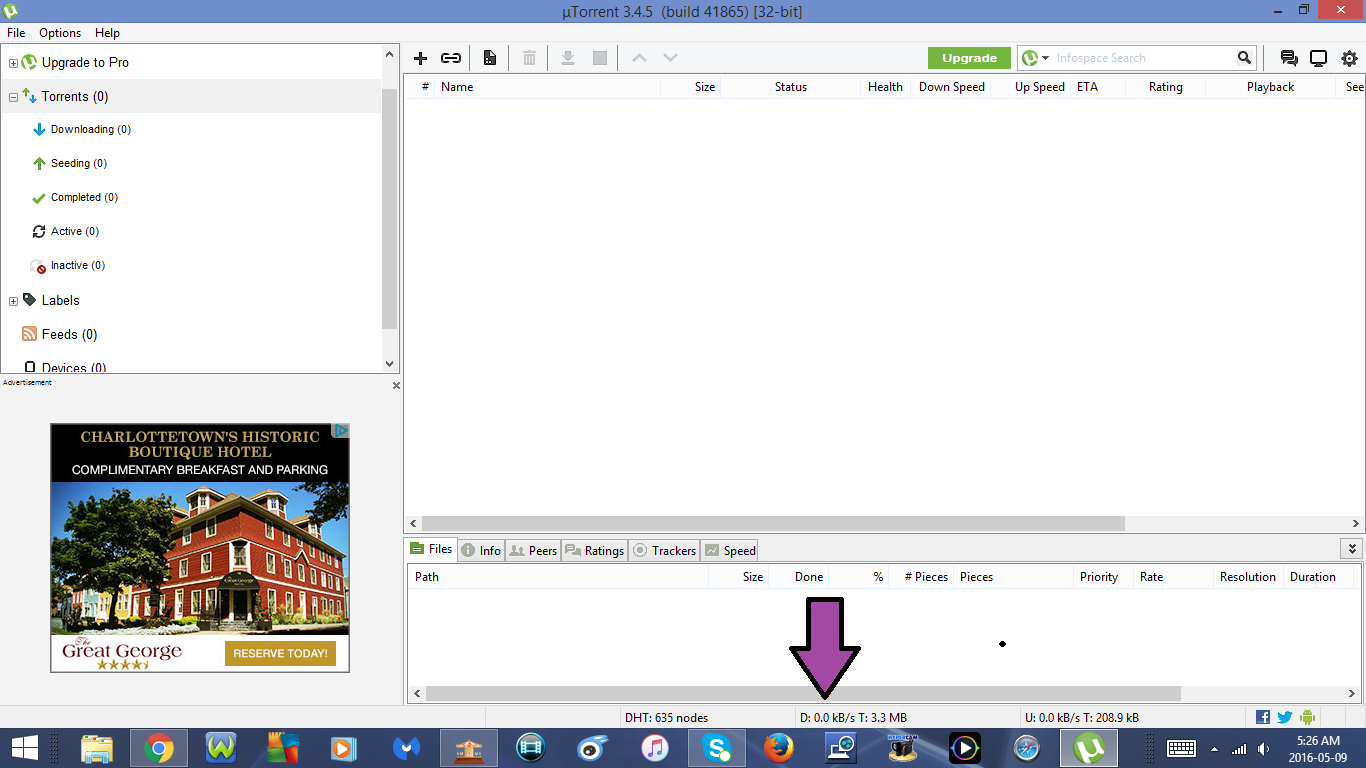Switch to the Info tab
1366x768 pixels.
481,550
